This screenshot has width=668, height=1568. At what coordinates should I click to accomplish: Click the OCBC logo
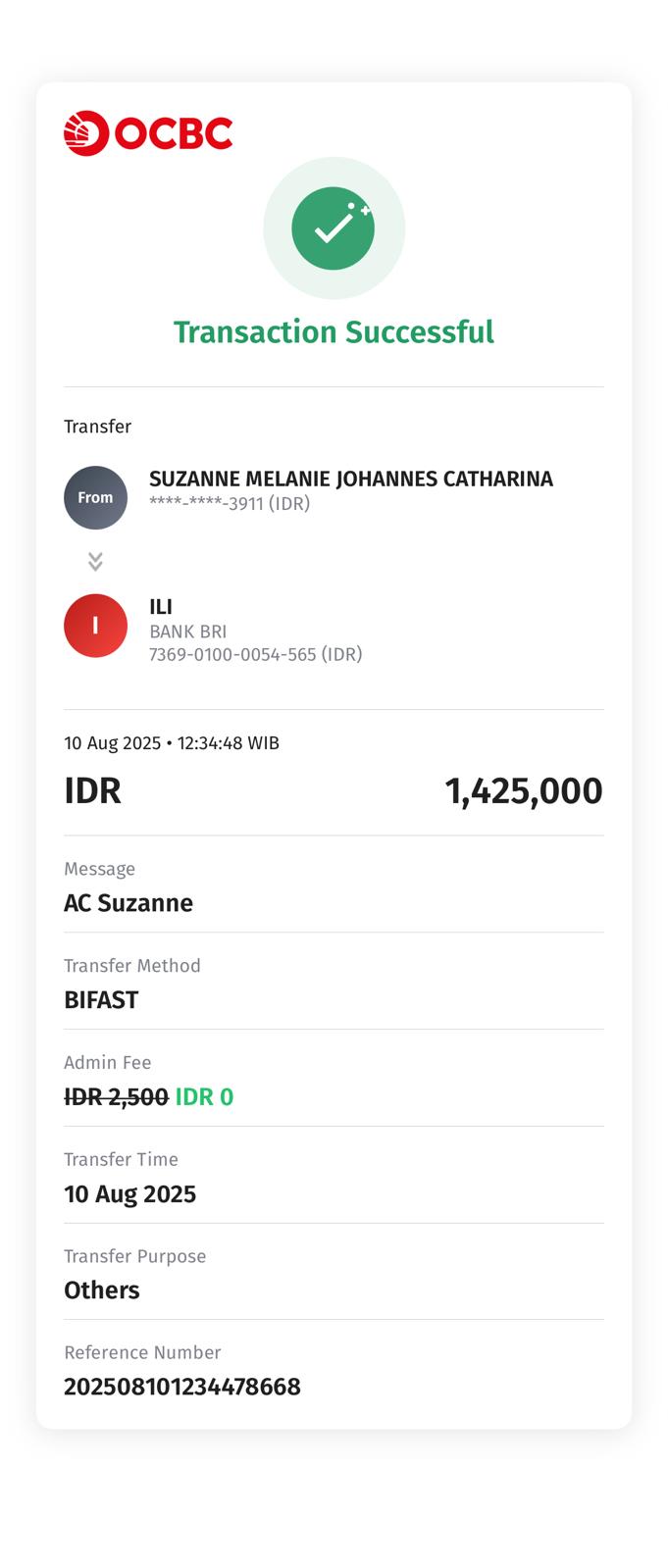(148, 133)
